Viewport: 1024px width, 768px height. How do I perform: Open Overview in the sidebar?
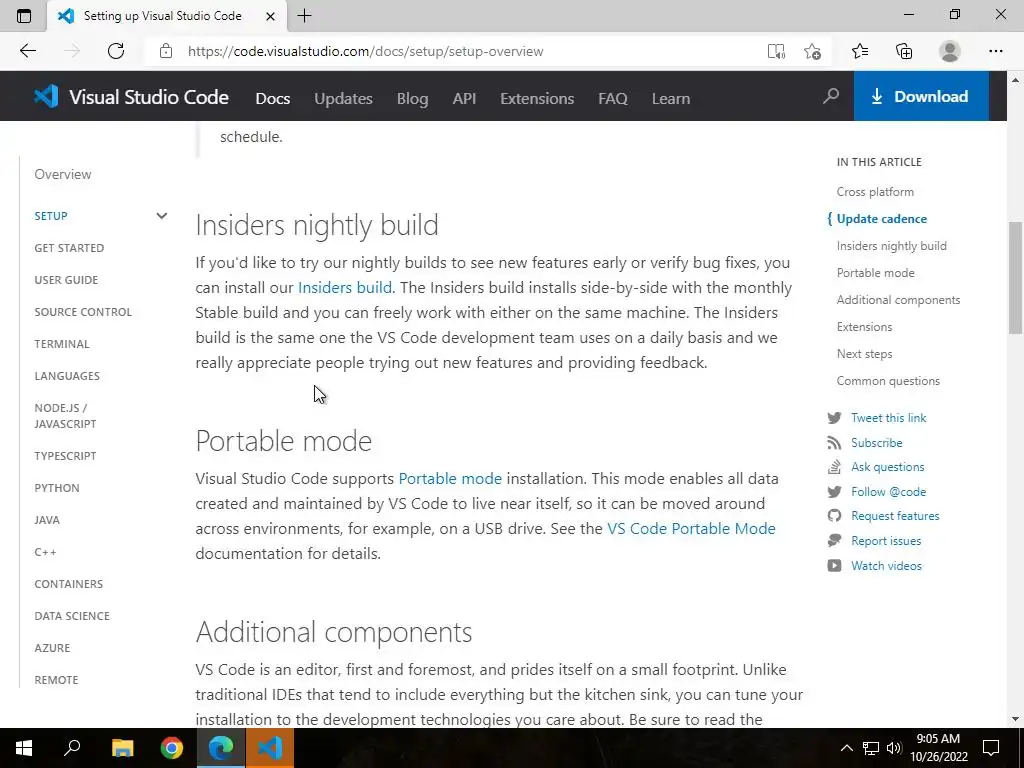(63, 174)
